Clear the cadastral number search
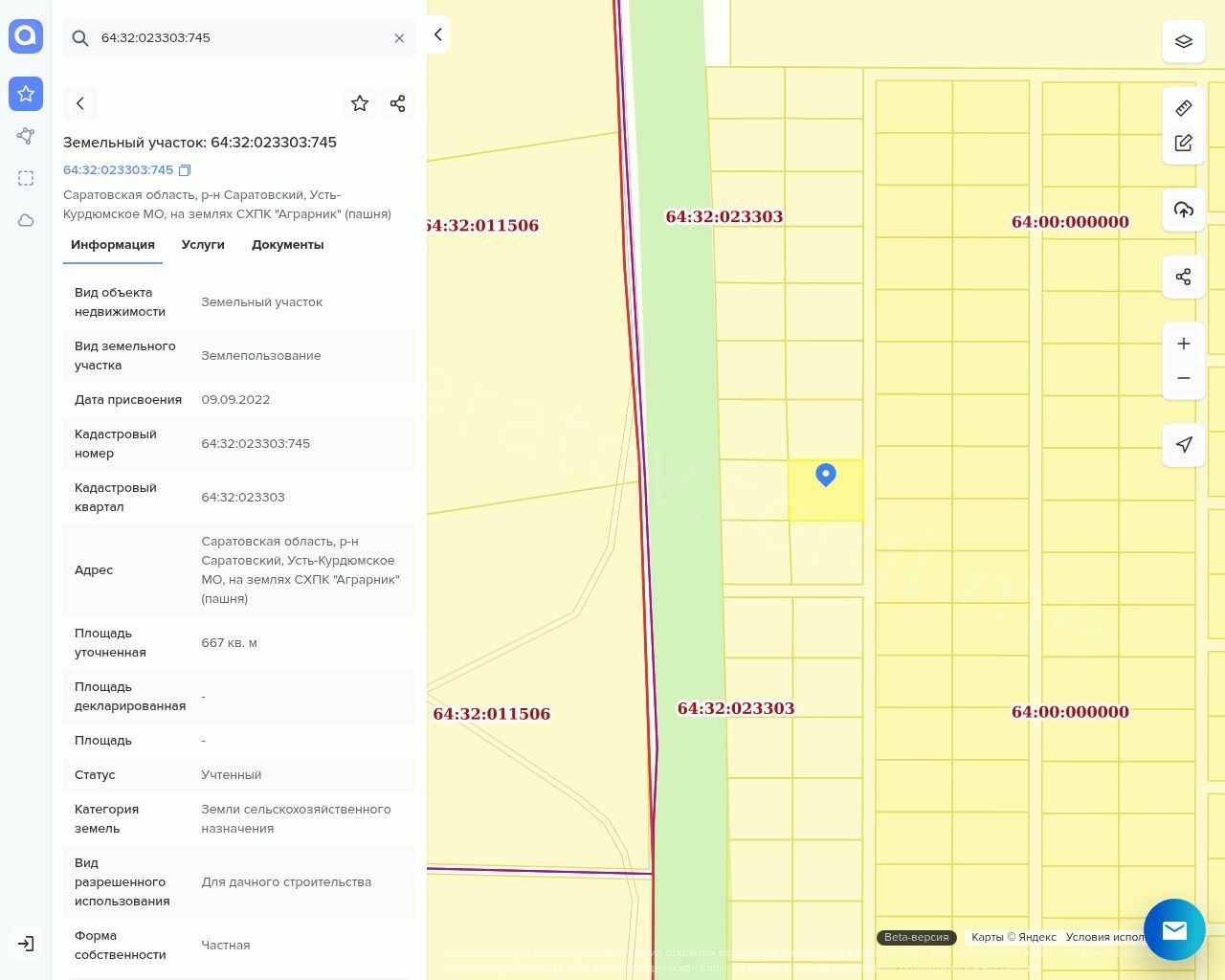The height and width of the screenshot is (980, 1225). click(399, 38)
